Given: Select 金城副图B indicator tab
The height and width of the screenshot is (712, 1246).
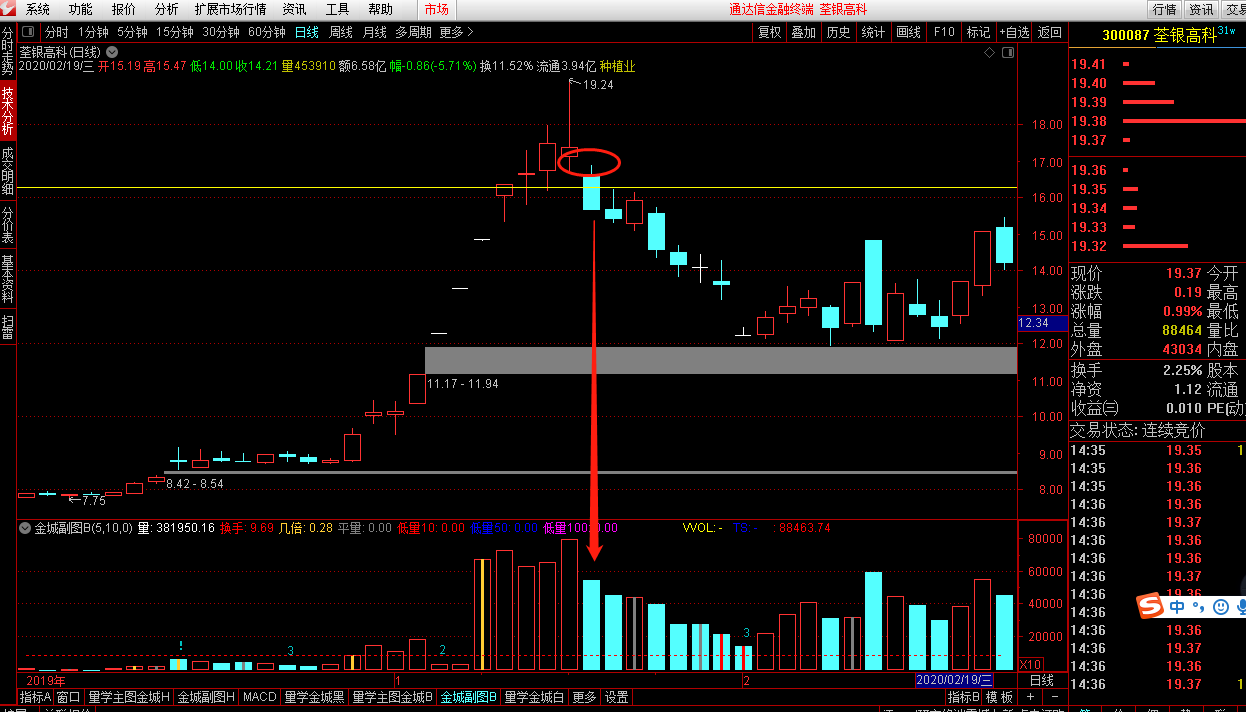Looking at the screenshot, I should (x=469, y=697).
